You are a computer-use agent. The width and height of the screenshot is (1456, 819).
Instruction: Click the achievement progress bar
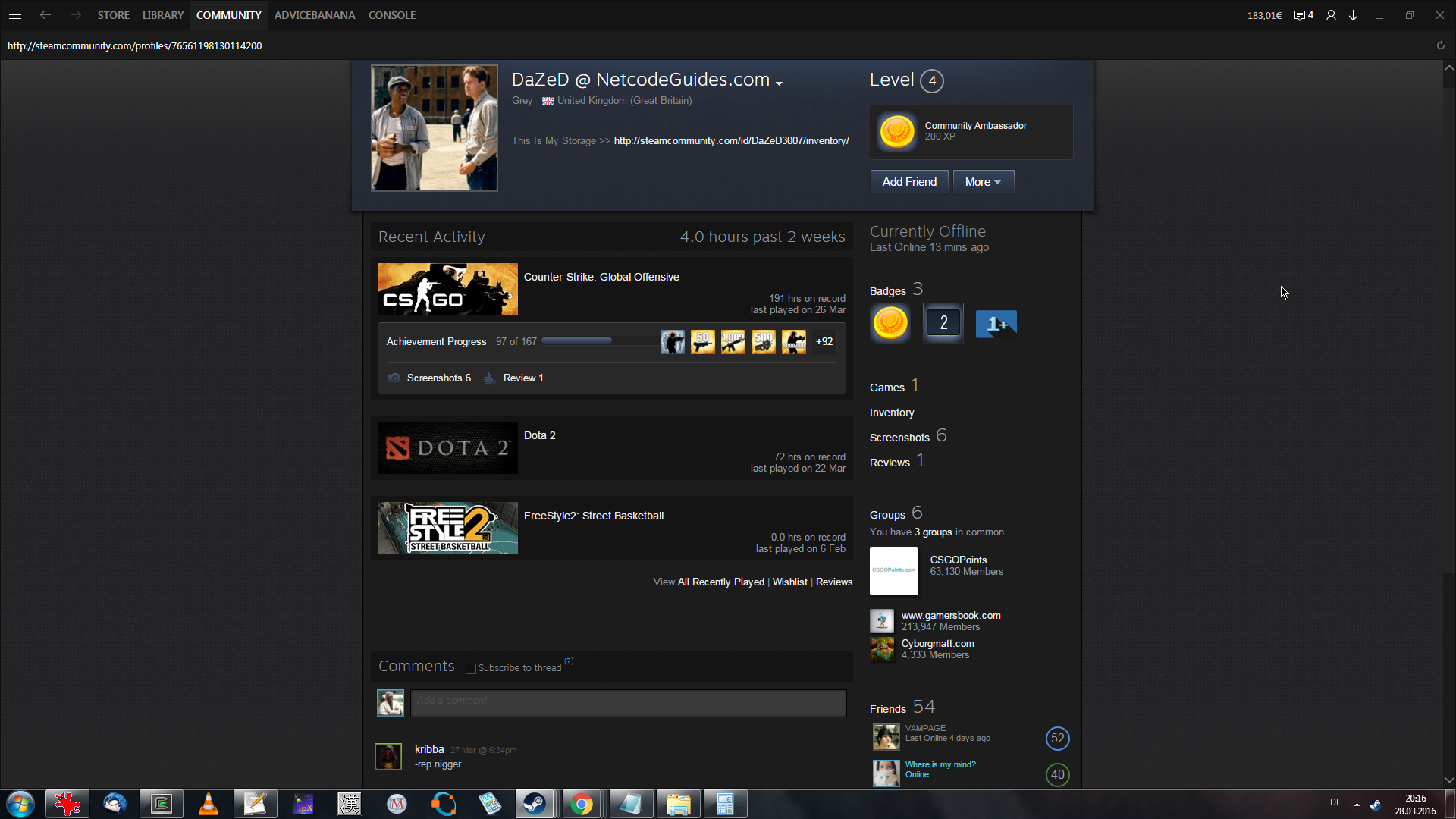coord(576,341)
